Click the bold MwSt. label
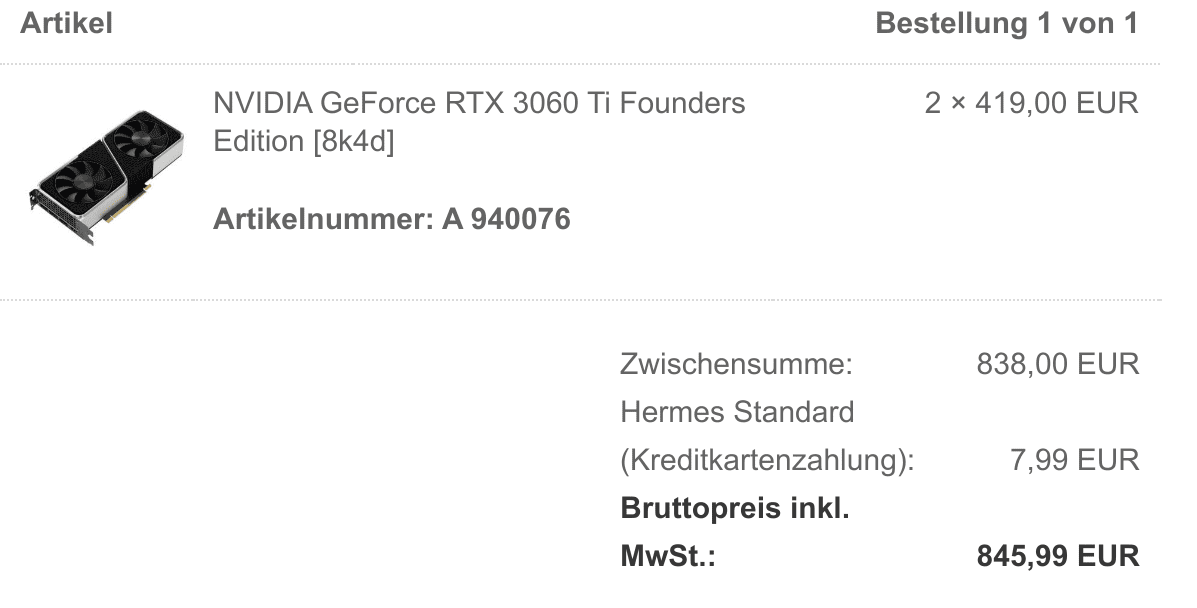 tap(668, 556)
